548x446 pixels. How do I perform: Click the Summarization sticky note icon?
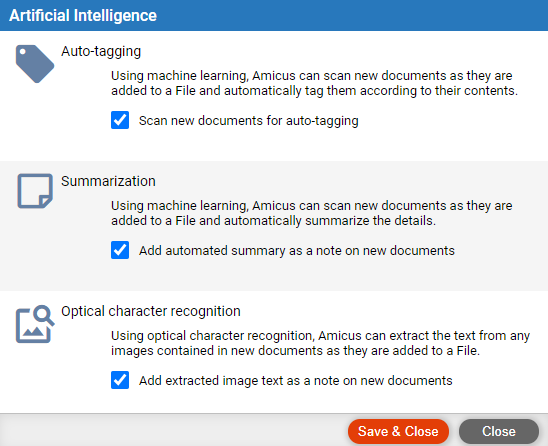[x=35, y=191]
